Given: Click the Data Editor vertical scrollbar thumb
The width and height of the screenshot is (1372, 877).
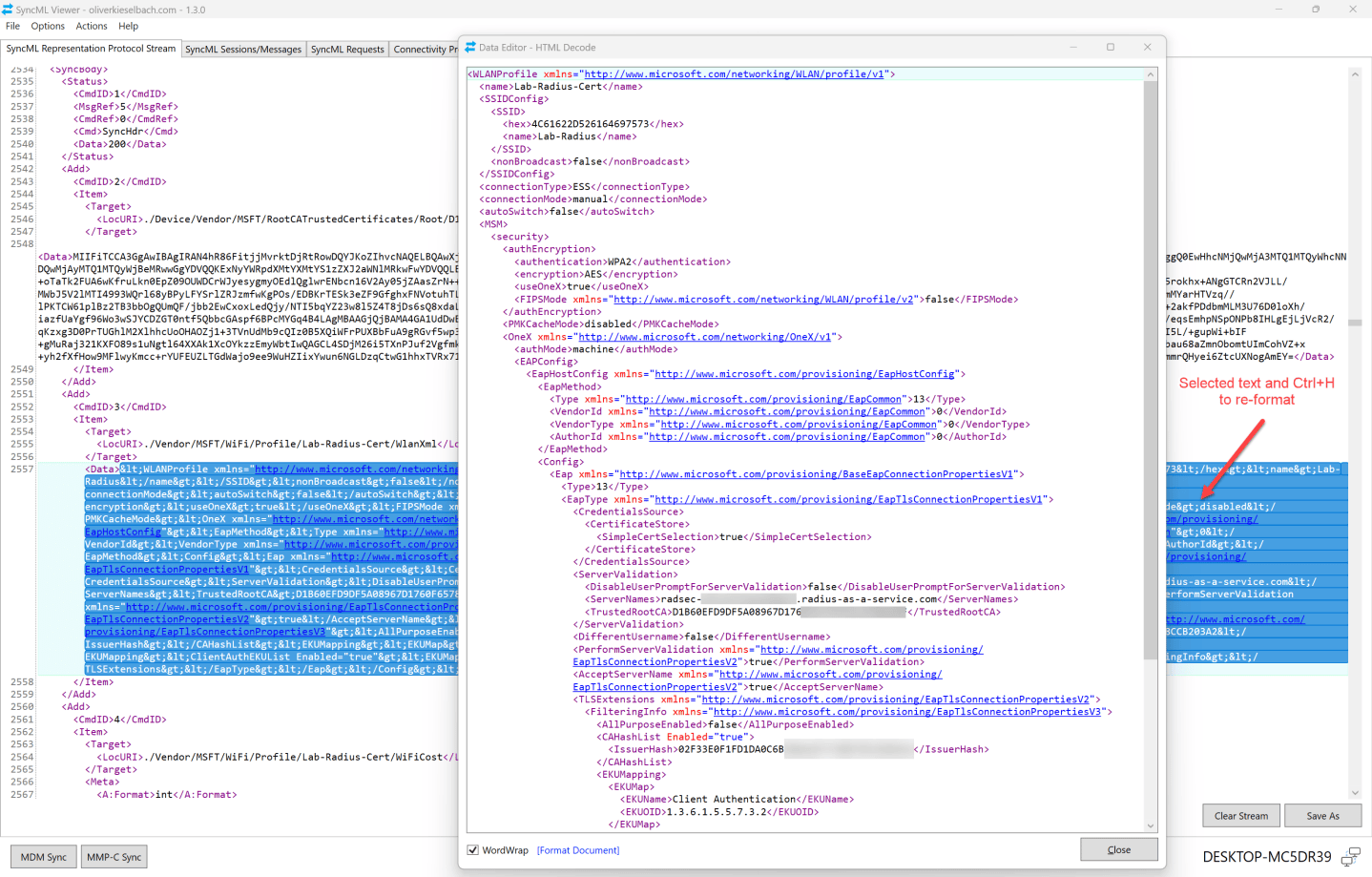Looking at the screenshot, I should pyautogui.click(x=1151, y=370).
